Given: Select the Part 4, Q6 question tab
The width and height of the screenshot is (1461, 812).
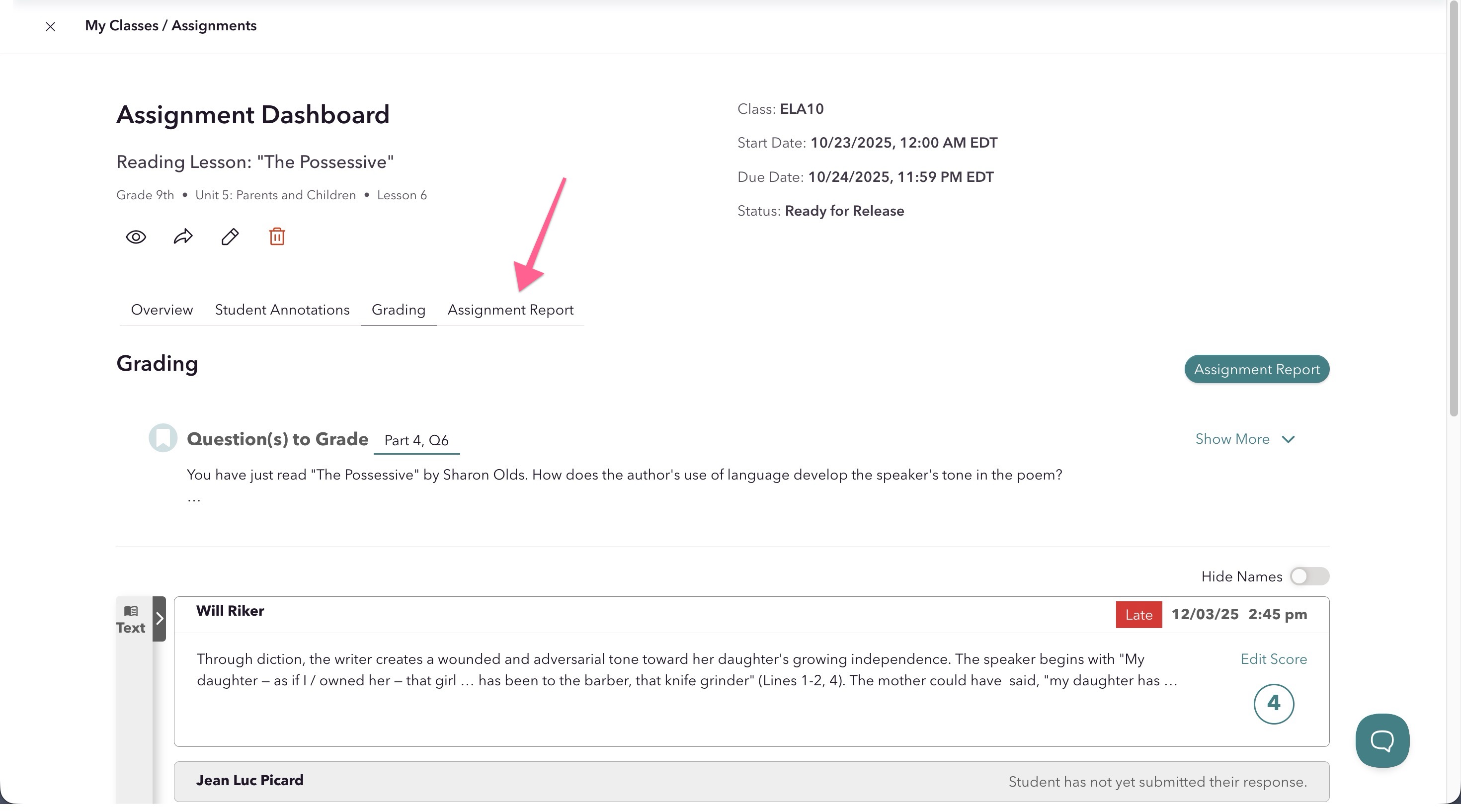Looking at the screenshot, I should tap(416, 441).
